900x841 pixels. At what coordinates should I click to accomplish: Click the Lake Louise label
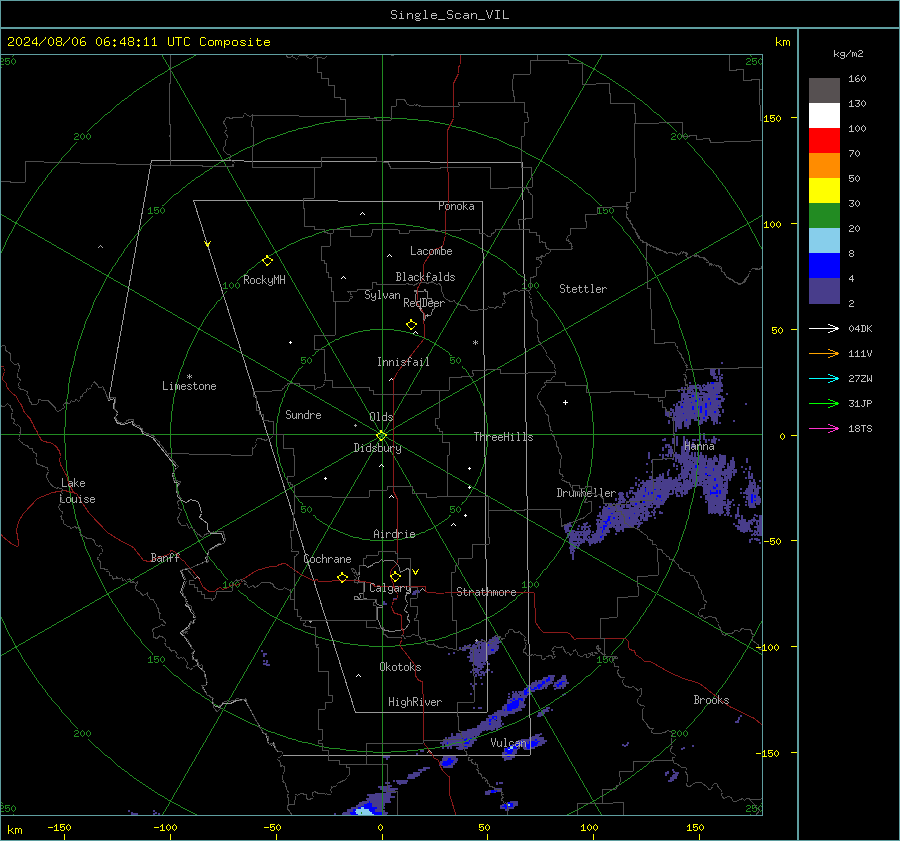point(77,491)
